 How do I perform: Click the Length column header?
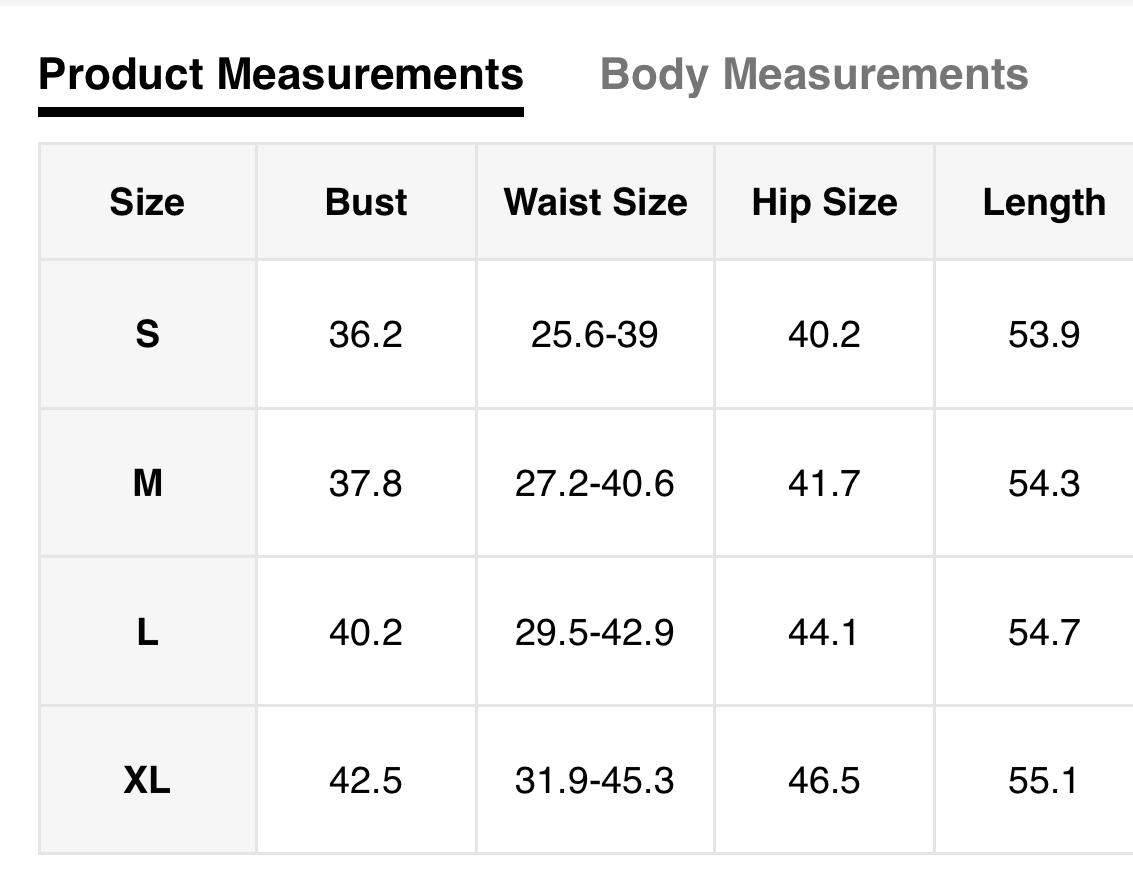point(1044,202)
